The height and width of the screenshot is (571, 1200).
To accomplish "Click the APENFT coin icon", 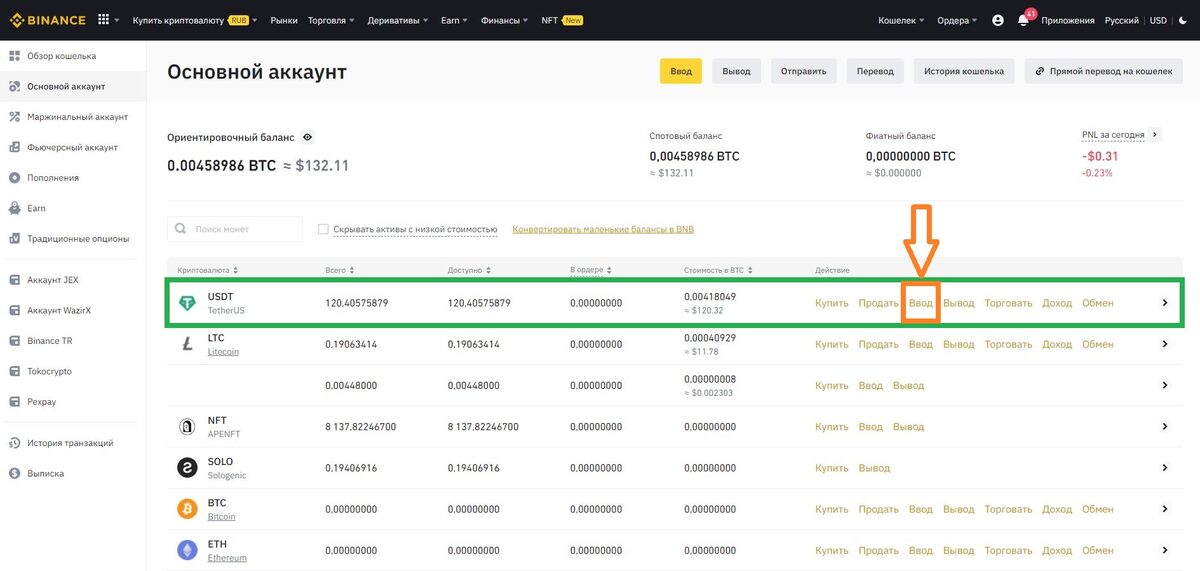I will (187, 427).
